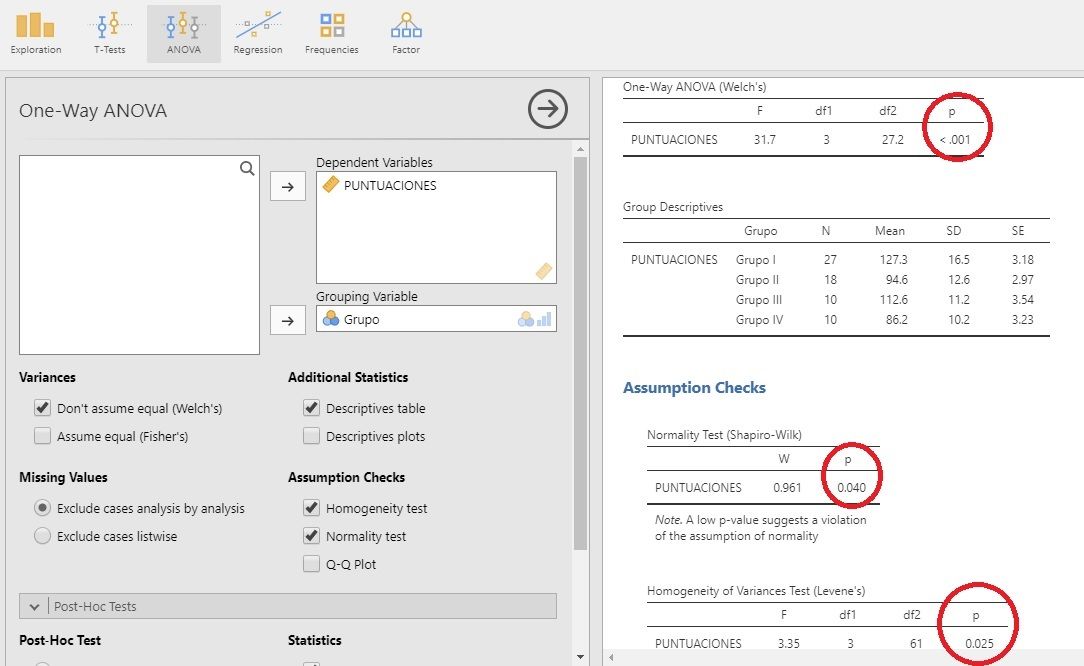Click the circled arrow to collapse options panel
Viewport: 1084px width, 666px height.
(x=547, y=110)
